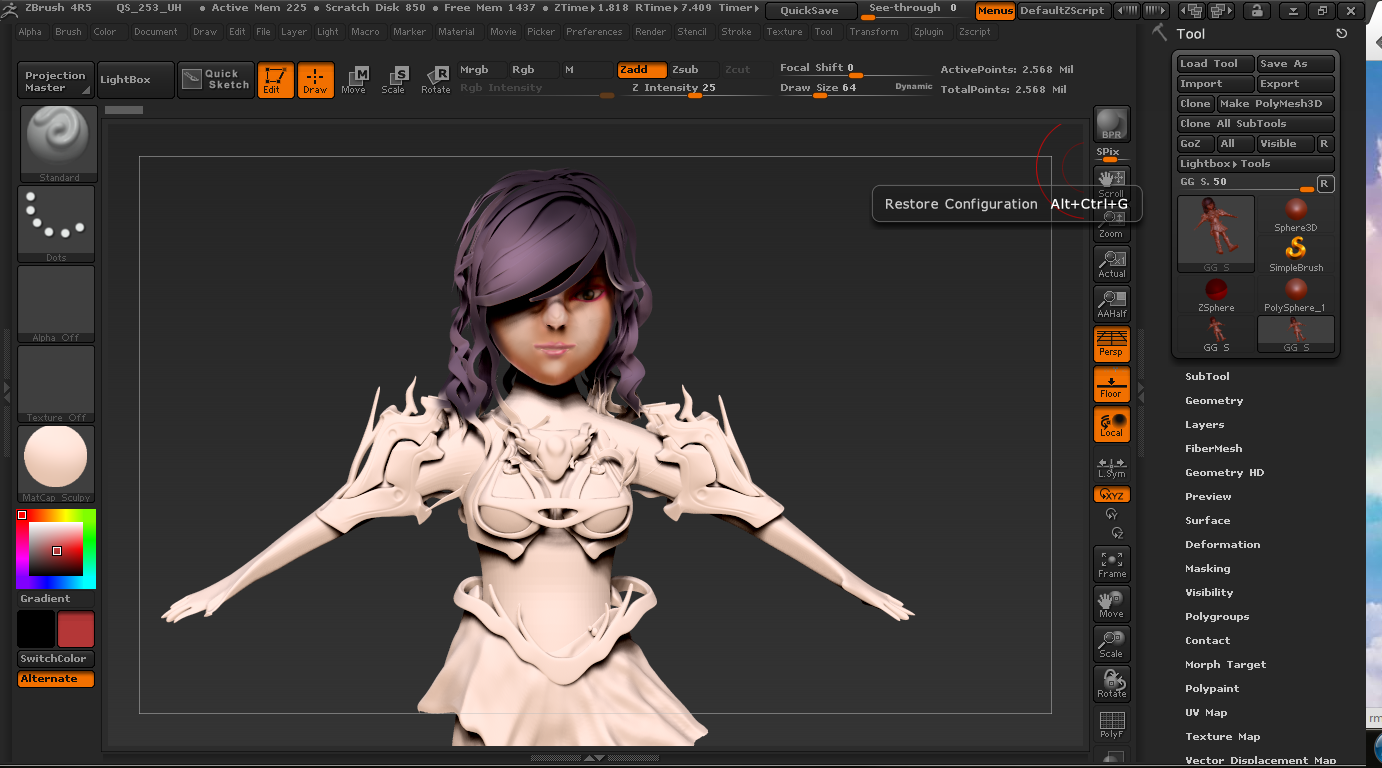This screenshot has height=768, width=1382.
Task: Expand the SubTool section
Action: 1207,377
